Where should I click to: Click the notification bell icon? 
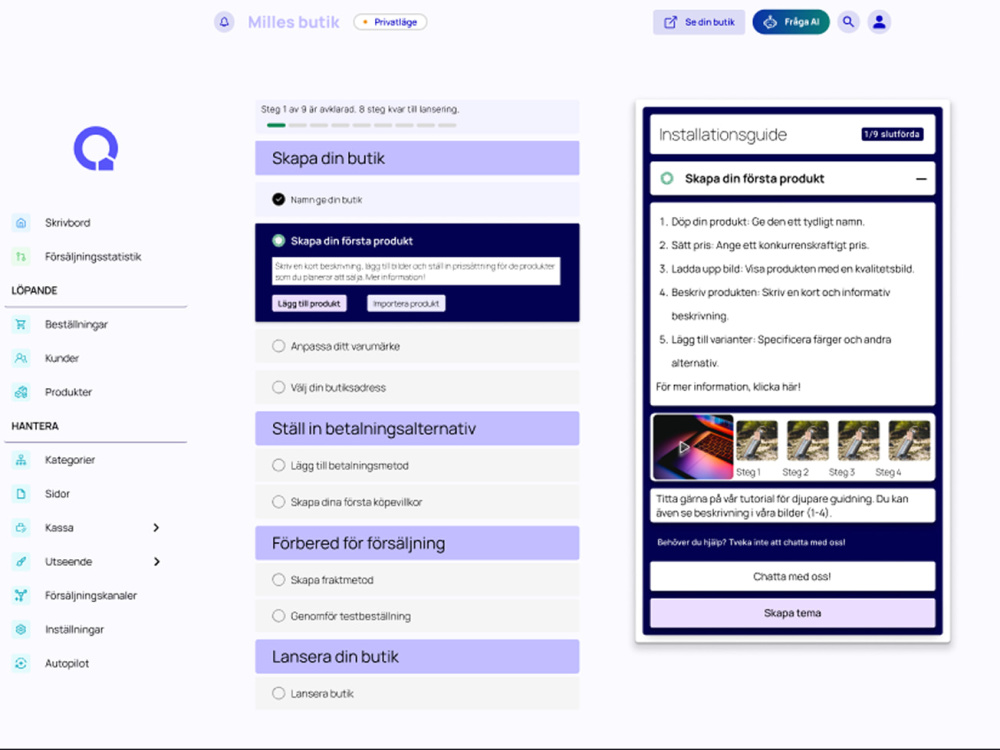[224, 22]
